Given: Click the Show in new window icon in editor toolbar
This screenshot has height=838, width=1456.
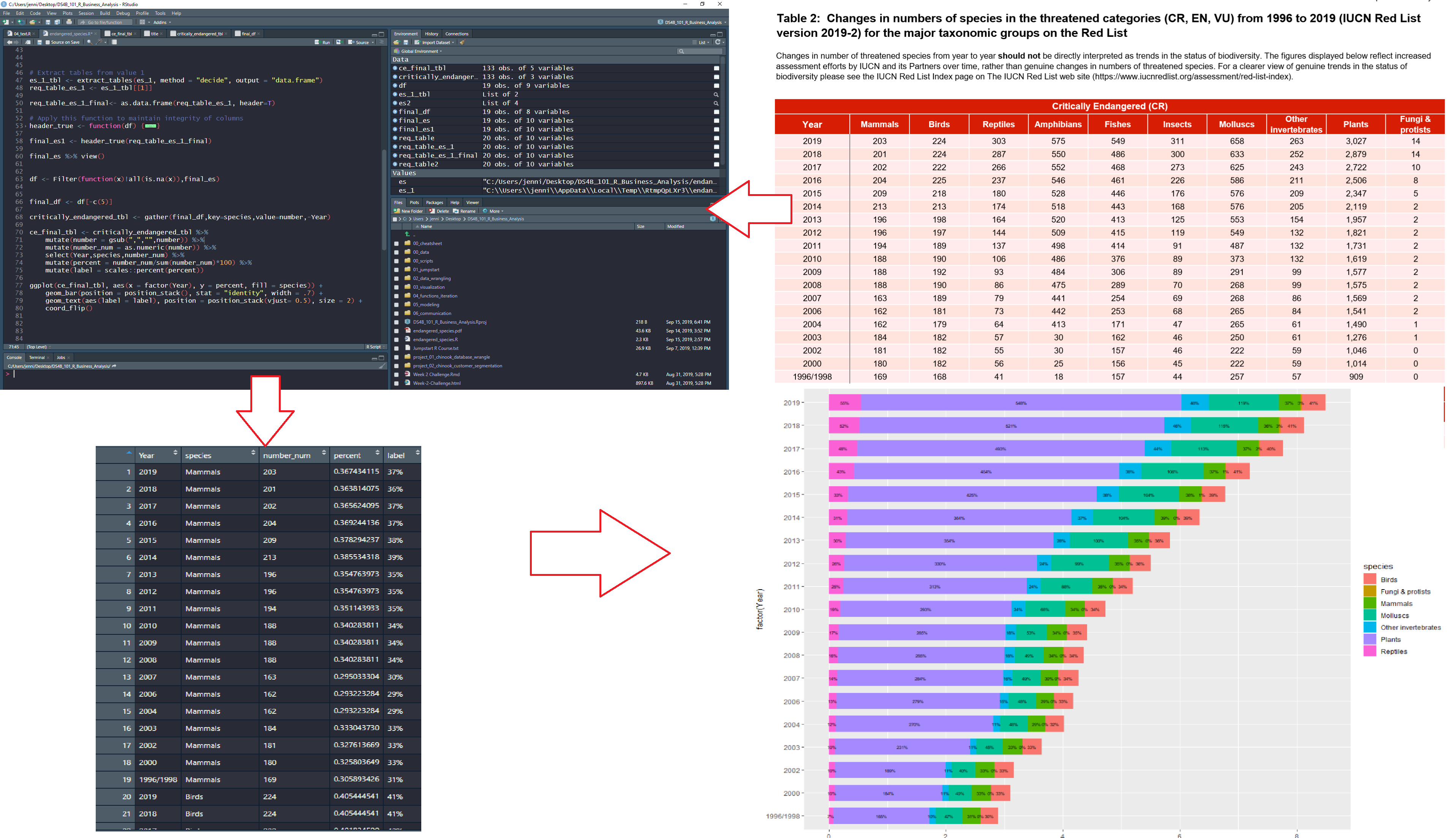Looking at the screenshot, I should click(x=28, y=42).
